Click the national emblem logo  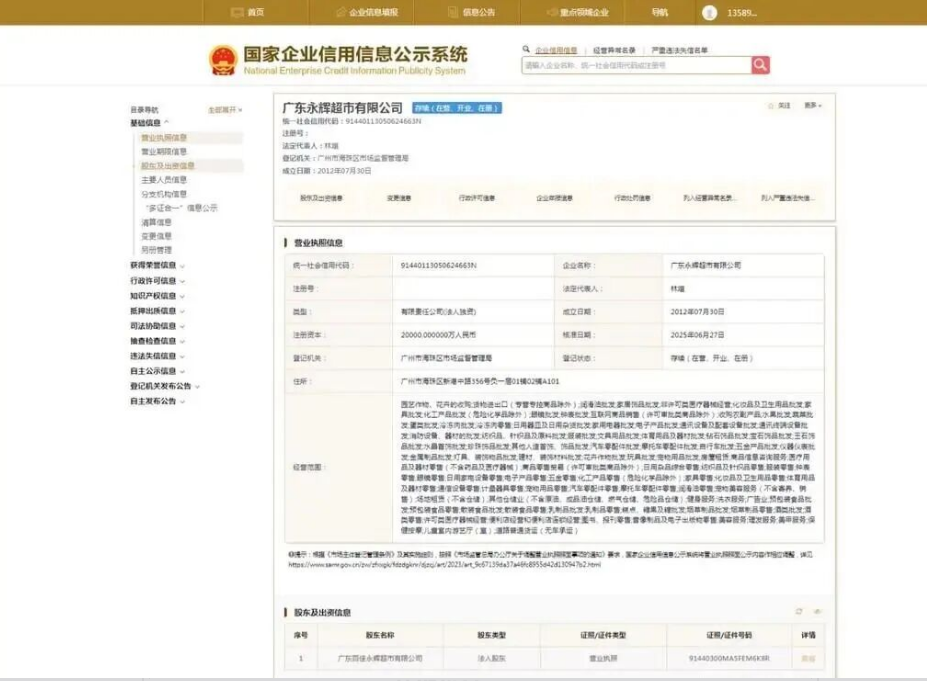tap(223, 61)
